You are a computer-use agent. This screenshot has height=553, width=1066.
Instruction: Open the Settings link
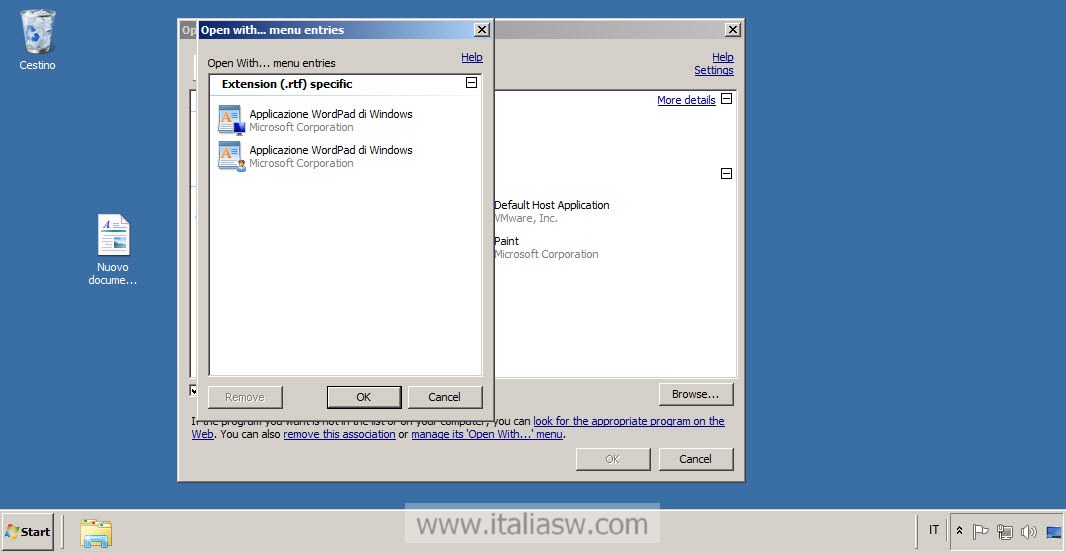(x=714, y=71)
